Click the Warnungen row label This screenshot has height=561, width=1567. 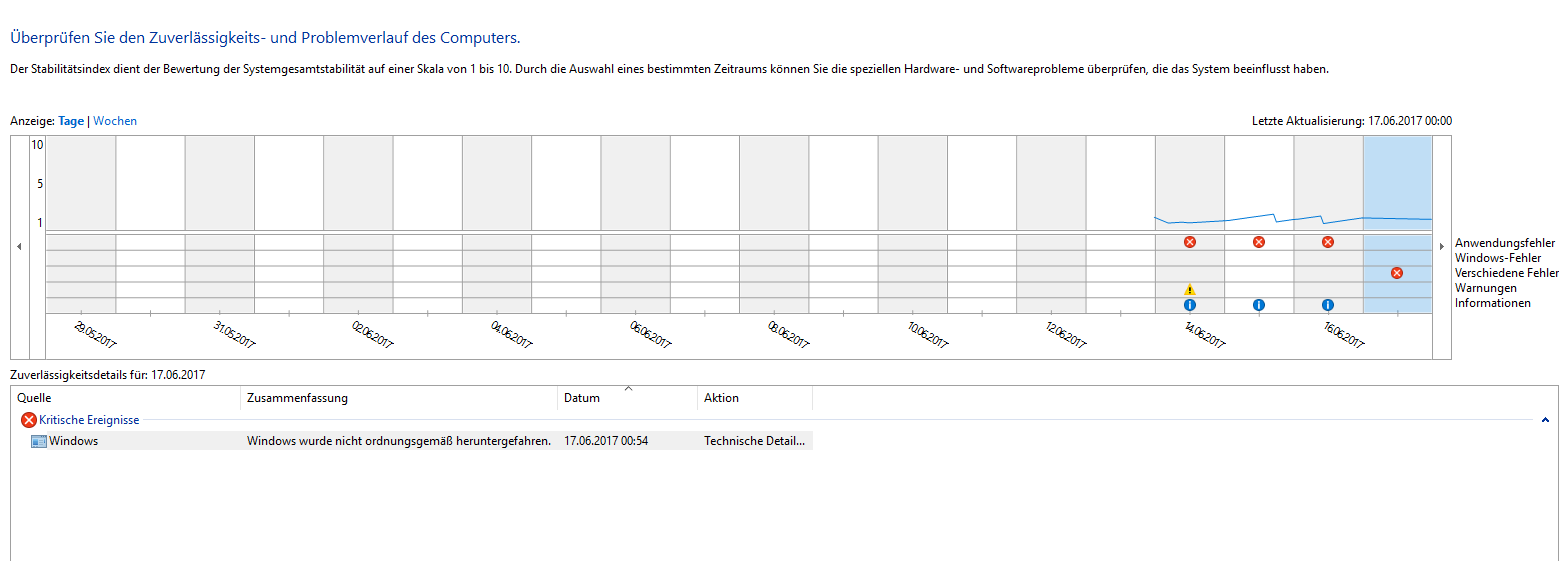pos(1487,288)
